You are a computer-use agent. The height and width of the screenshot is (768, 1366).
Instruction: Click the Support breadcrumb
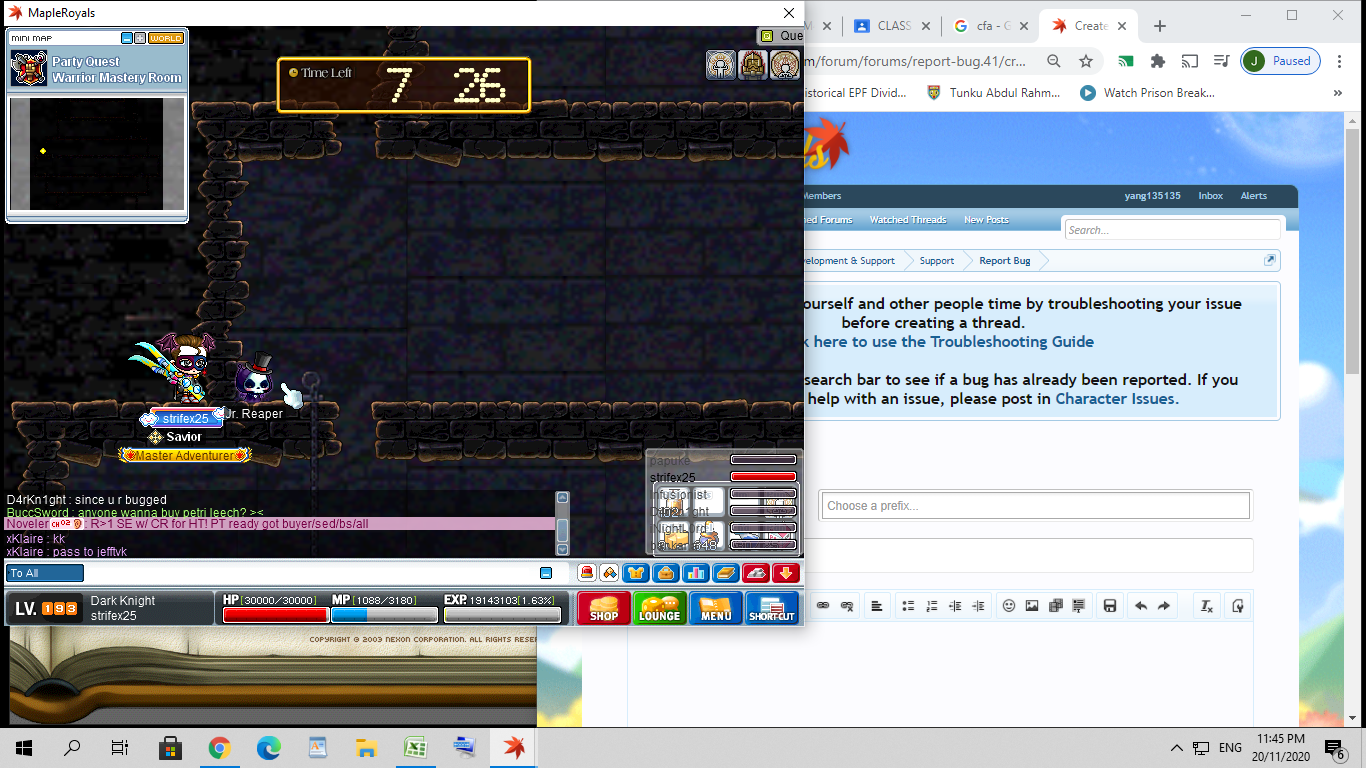click(937, 261)
